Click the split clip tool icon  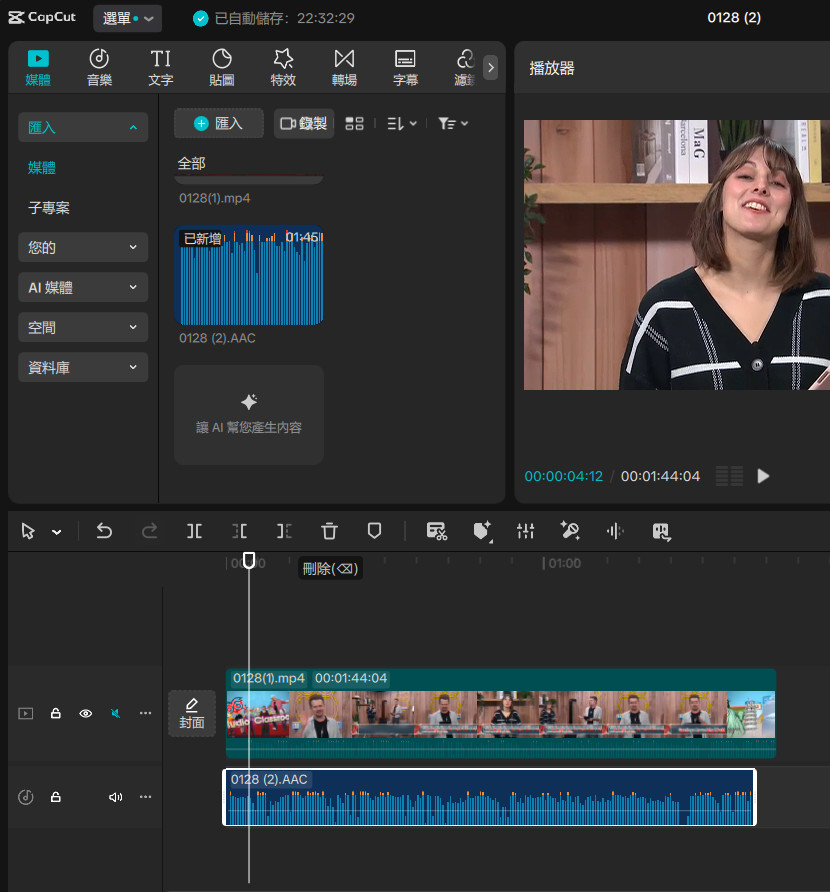194,532
